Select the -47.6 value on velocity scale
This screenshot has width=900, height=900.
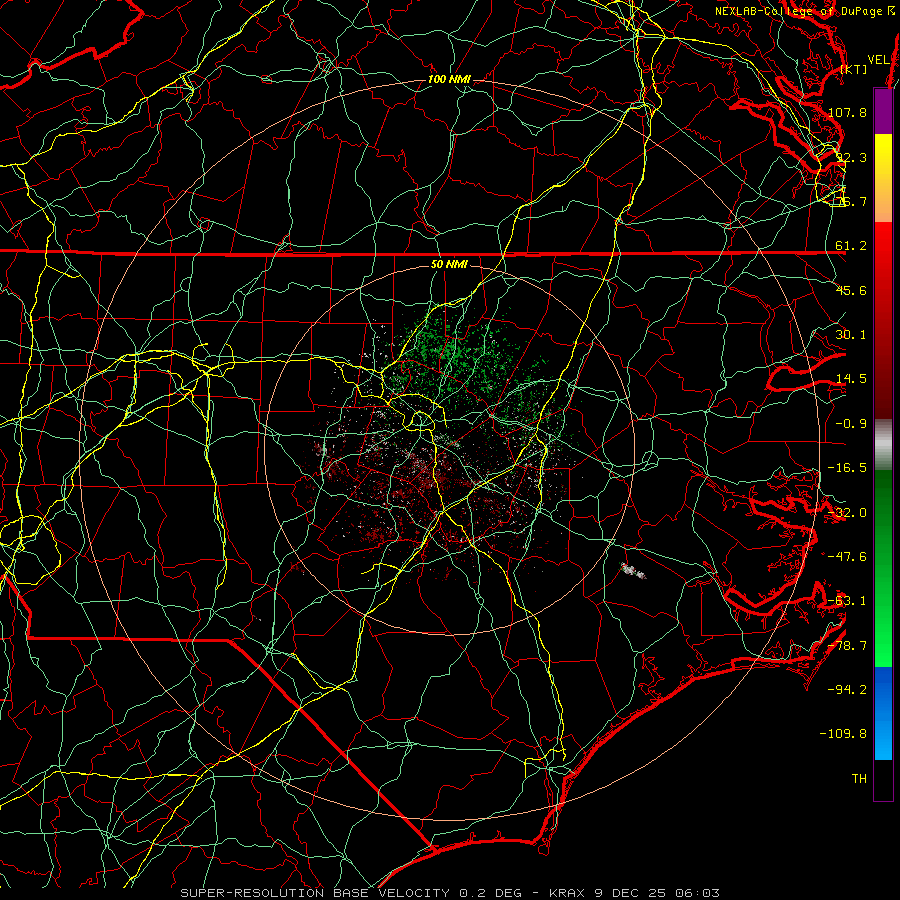[847, 557]
